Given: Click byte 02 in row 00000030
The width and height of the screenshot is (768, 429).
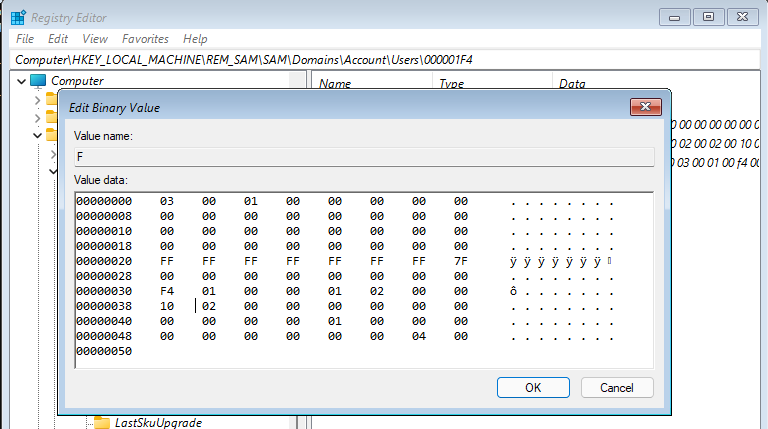Looking at the screenshot, I should tap(377, 291).
